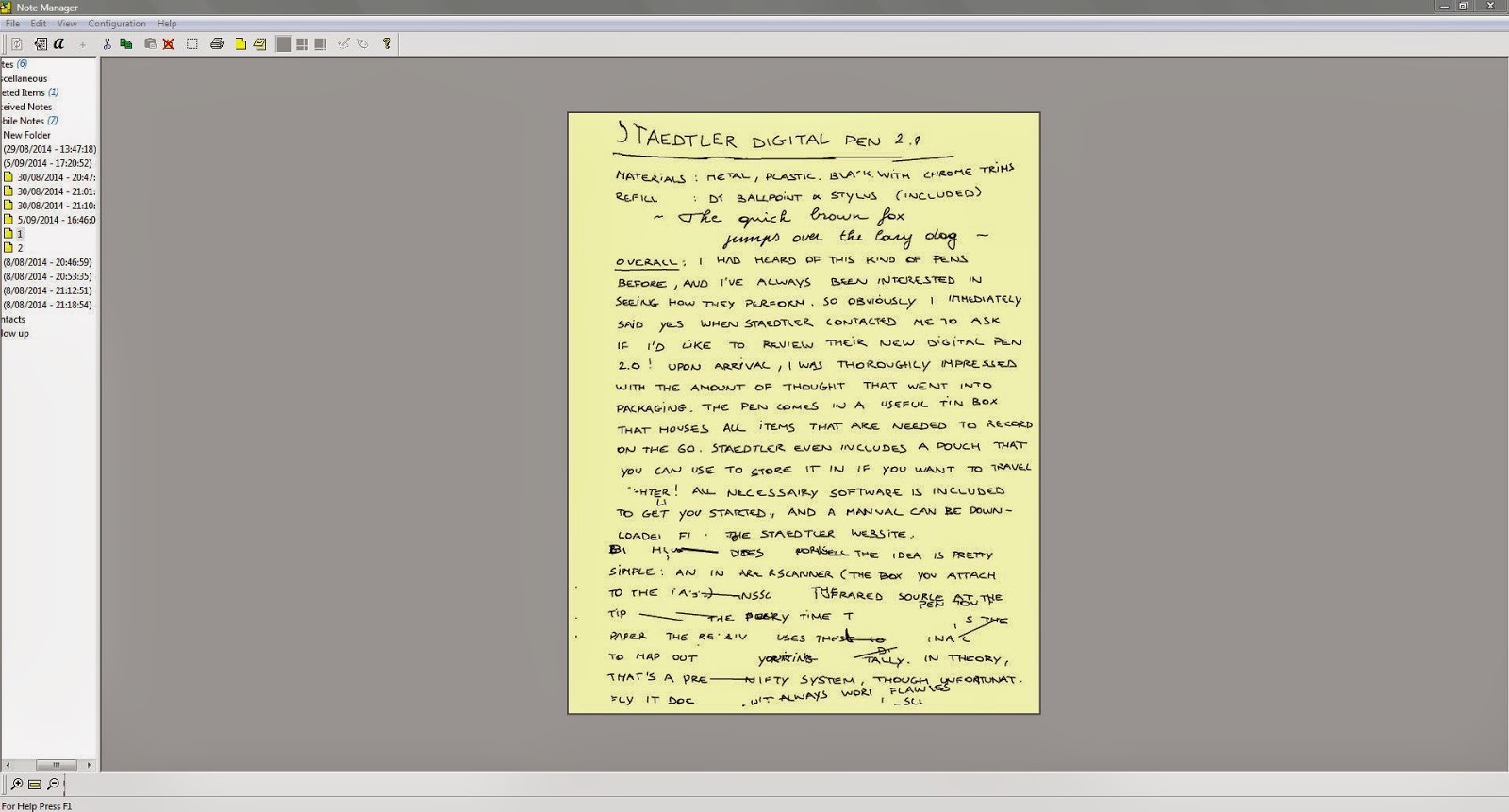Select the note named 1
1509x812 pixels.
coord(19,234)
